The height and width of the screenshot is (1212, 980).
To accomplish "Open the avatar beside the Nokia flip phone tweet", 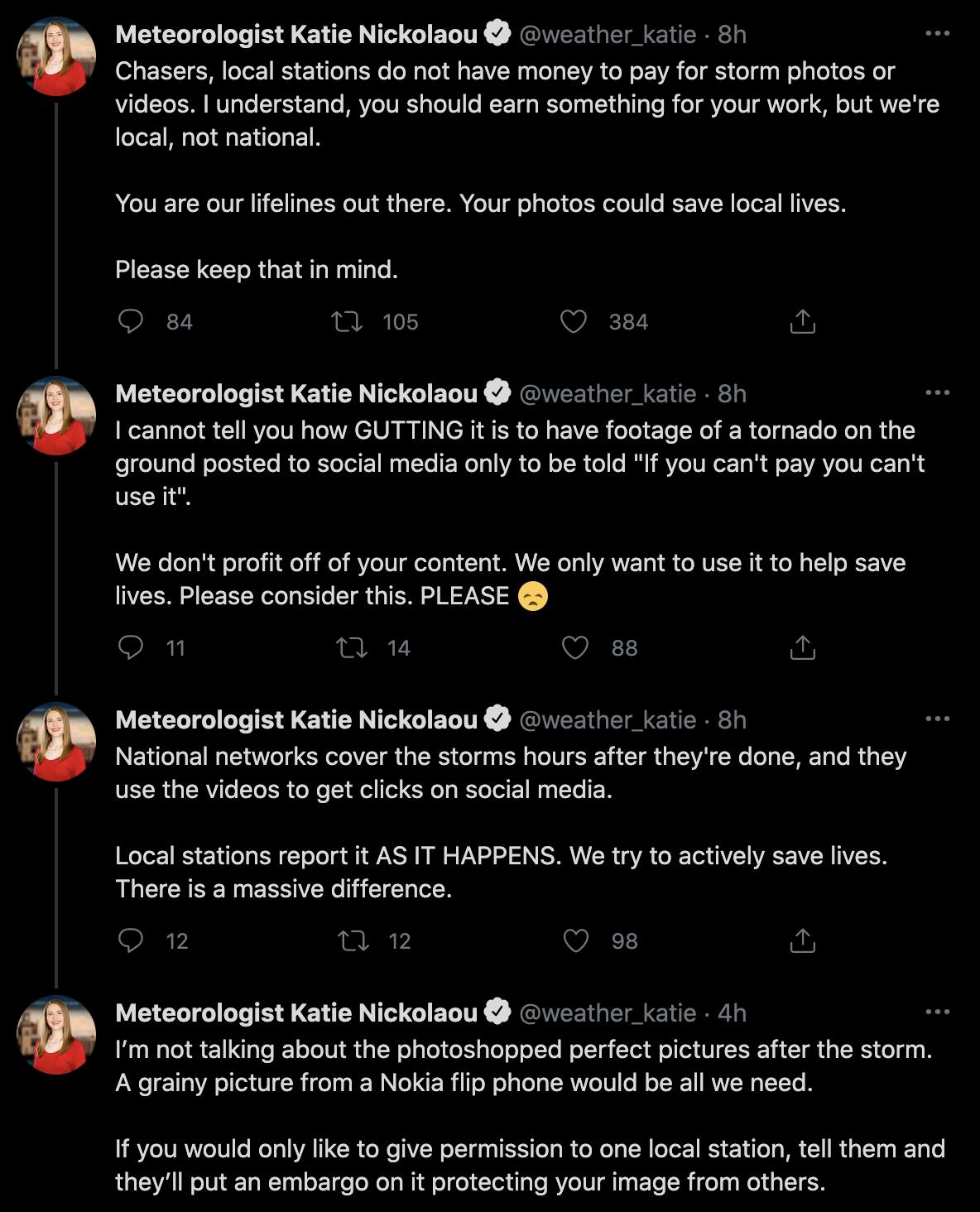I will click(x=56, y=1035).
